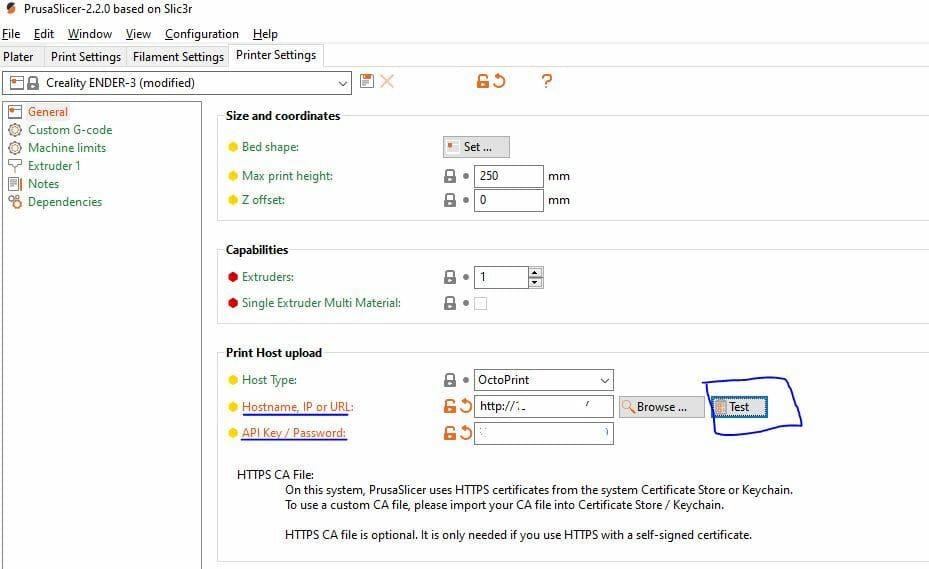Click the Hostname URL input field

click(x=543, y=407)
